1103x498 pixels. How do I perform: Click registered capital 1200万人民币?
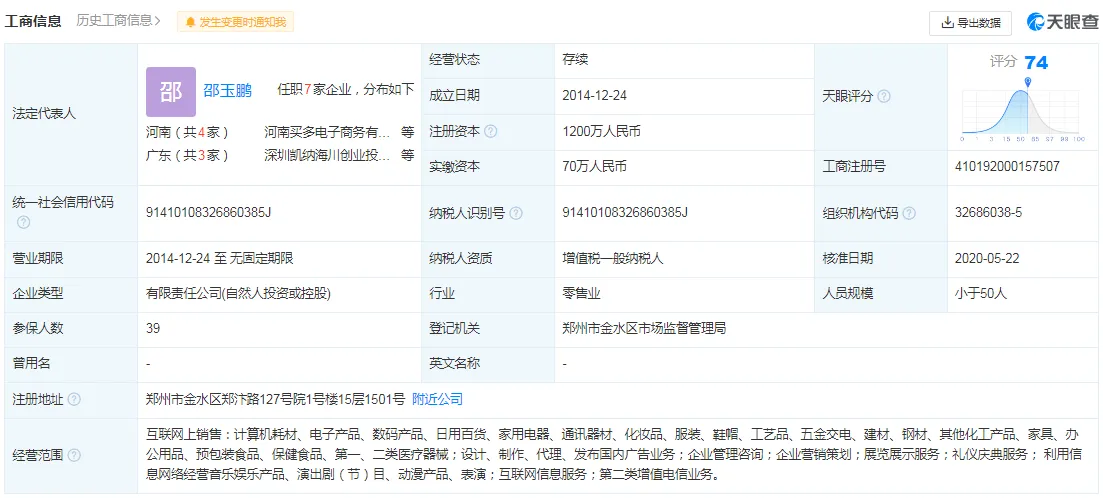[x=601, y=131]
